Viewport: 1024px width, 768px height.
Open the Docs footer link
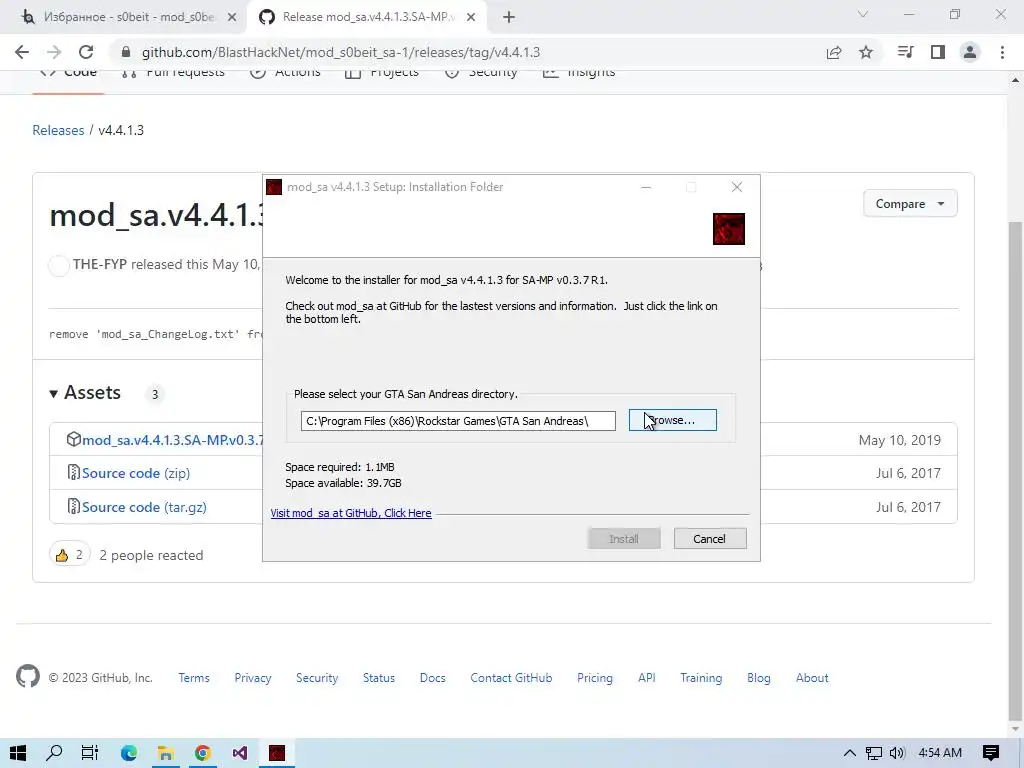point(432,678)
